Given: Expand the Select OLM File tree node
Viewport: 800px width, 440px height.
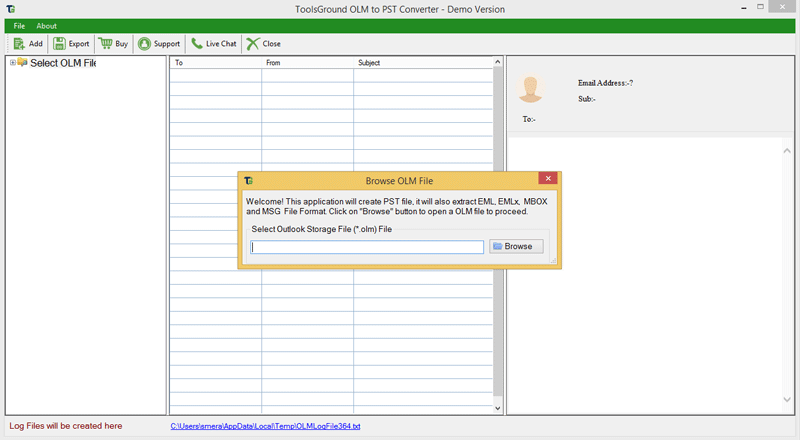Looking at the screenshot, I should pyautogui.click(x=13, y=63).
